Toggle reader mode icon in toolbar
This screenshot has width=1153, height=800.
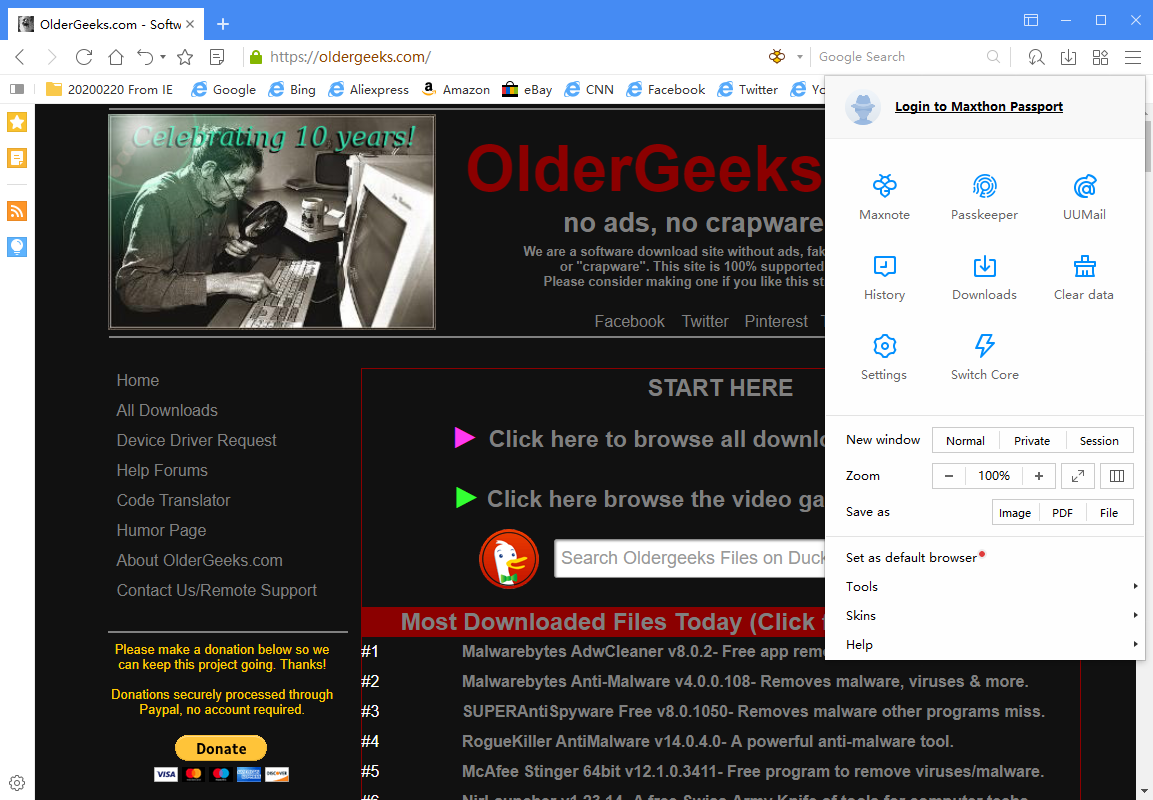pyautogui.click(x=217, y=57)
